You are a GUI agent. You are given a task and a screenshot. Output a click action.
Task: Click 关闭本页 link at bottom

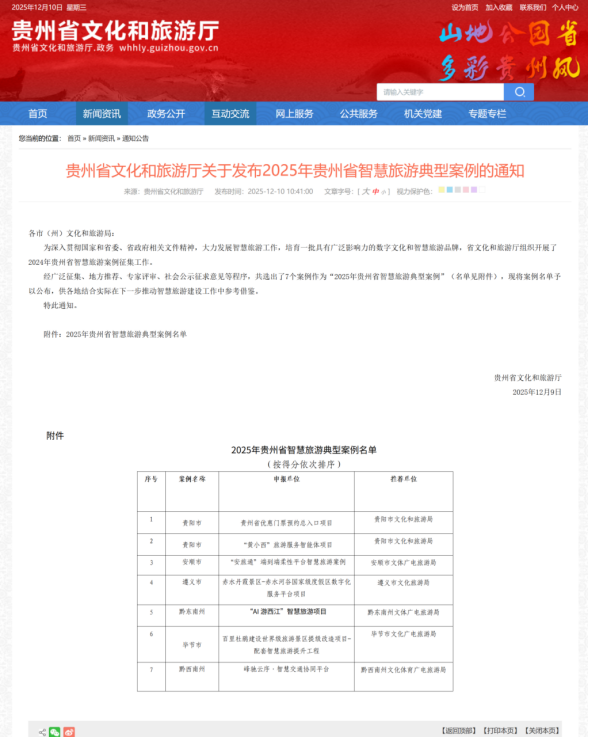click(x=542, y=730)
